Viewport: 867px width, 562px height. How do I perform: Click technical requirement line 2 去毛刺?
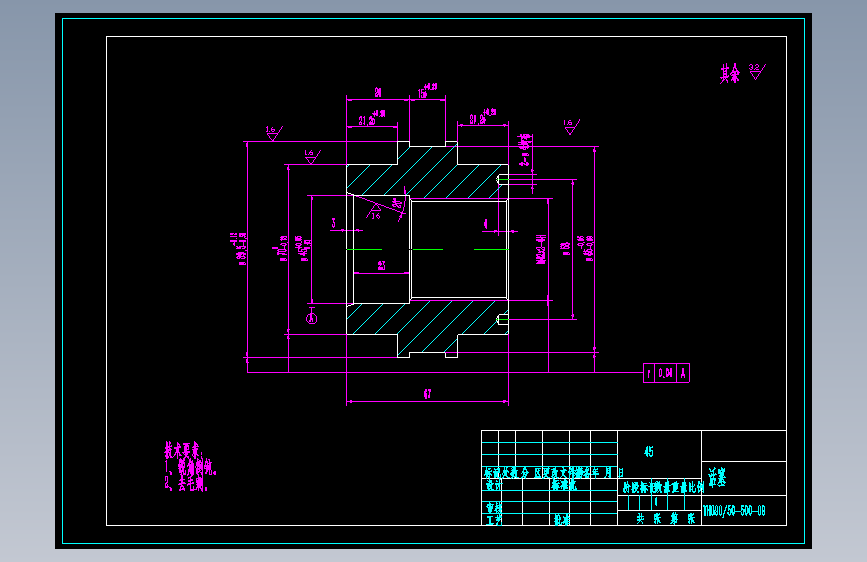[187, 484]
